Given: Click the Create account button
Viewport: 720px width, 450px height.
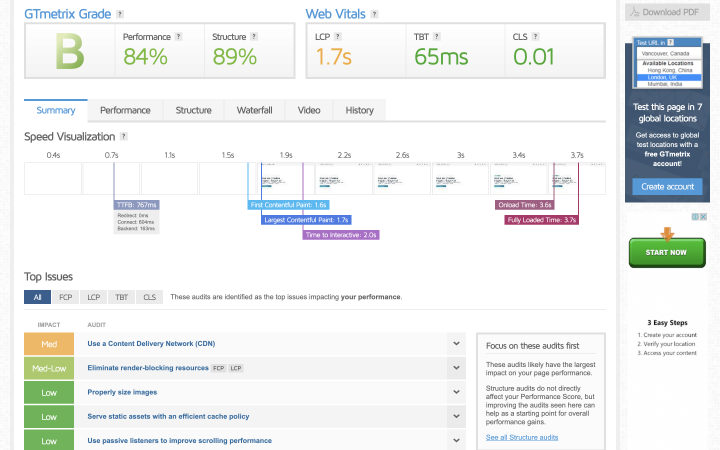Looking at the screenshot, I should [x=667, y=186].
